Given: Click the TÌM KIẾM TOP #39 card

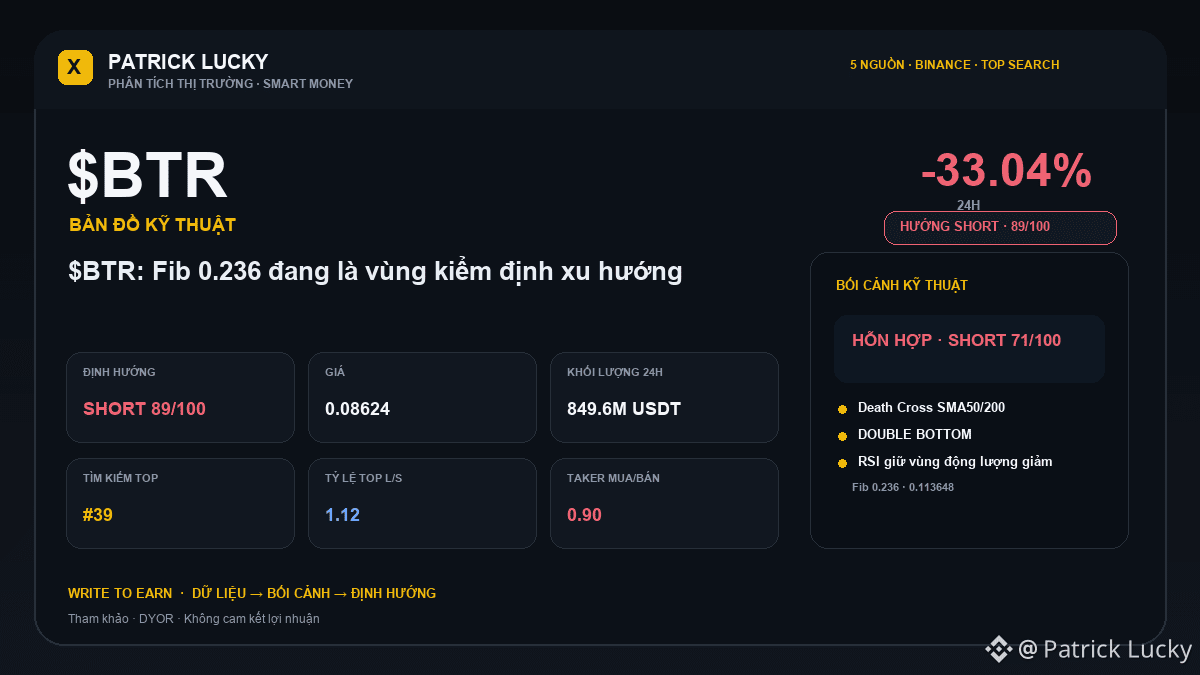Looking at the screenshot, I should [180, 503].
